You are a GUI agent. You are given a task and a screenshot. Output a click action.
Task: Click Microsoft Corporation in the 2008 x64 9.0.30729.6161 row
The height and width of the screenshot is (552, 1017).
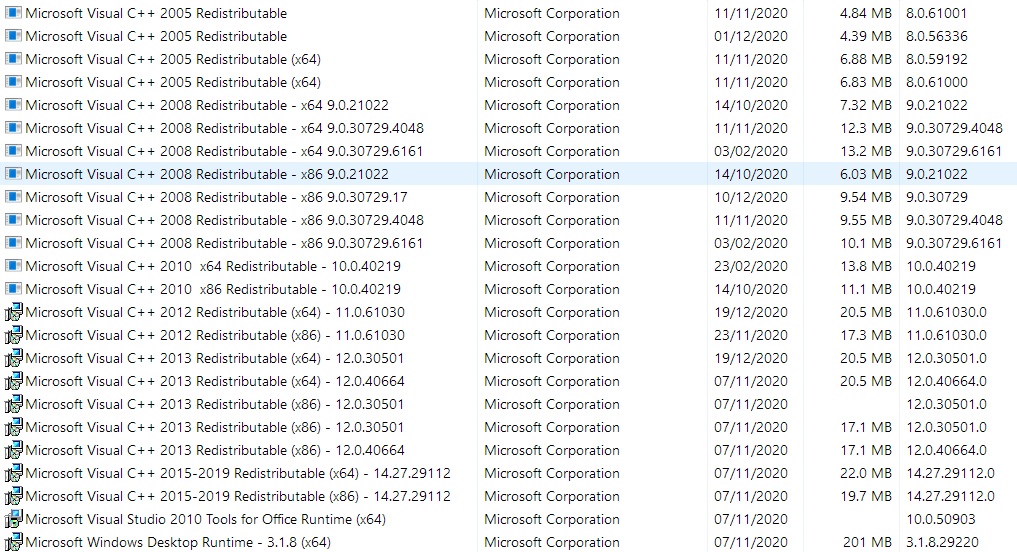coord(551,151)
